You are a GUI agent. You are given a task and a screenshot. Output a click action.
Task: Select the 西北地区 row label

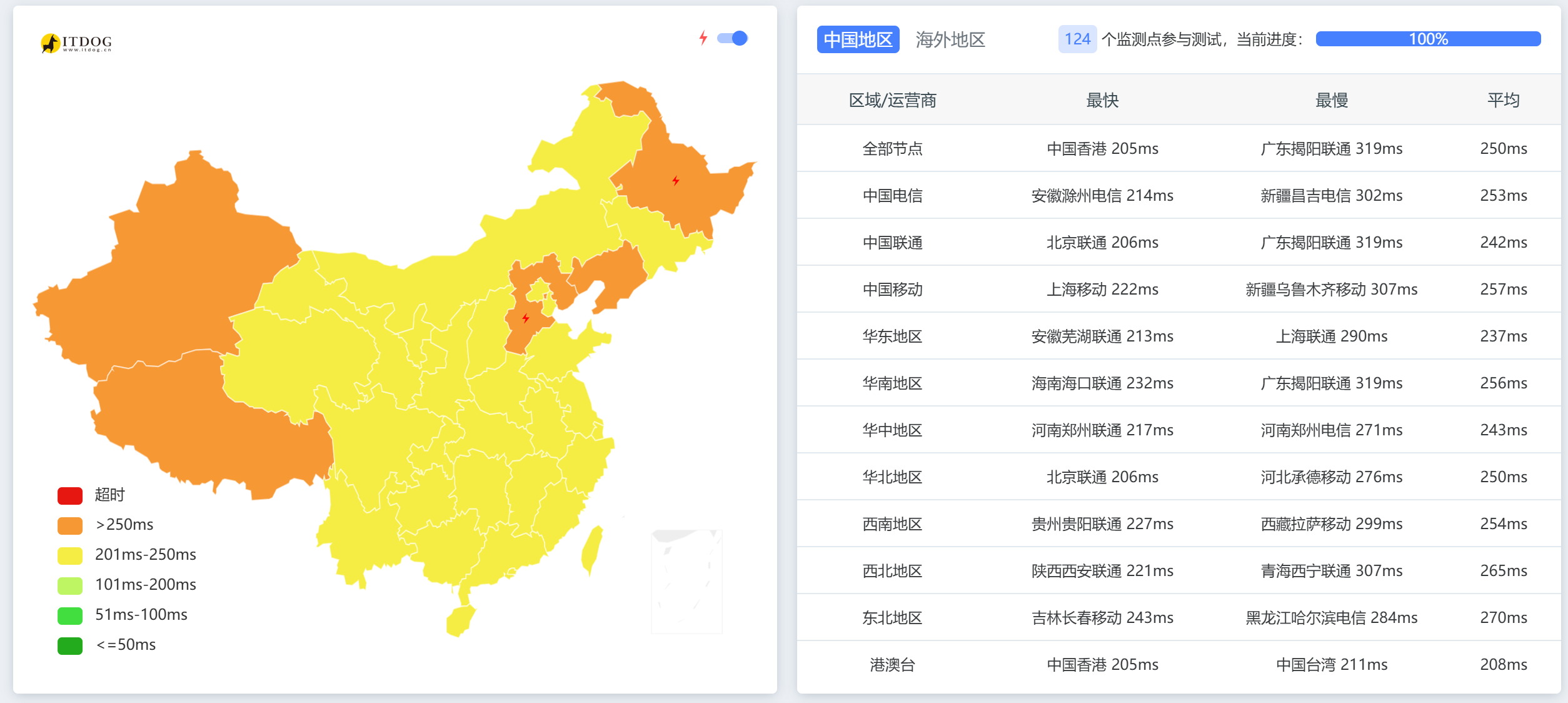[892, 570]
